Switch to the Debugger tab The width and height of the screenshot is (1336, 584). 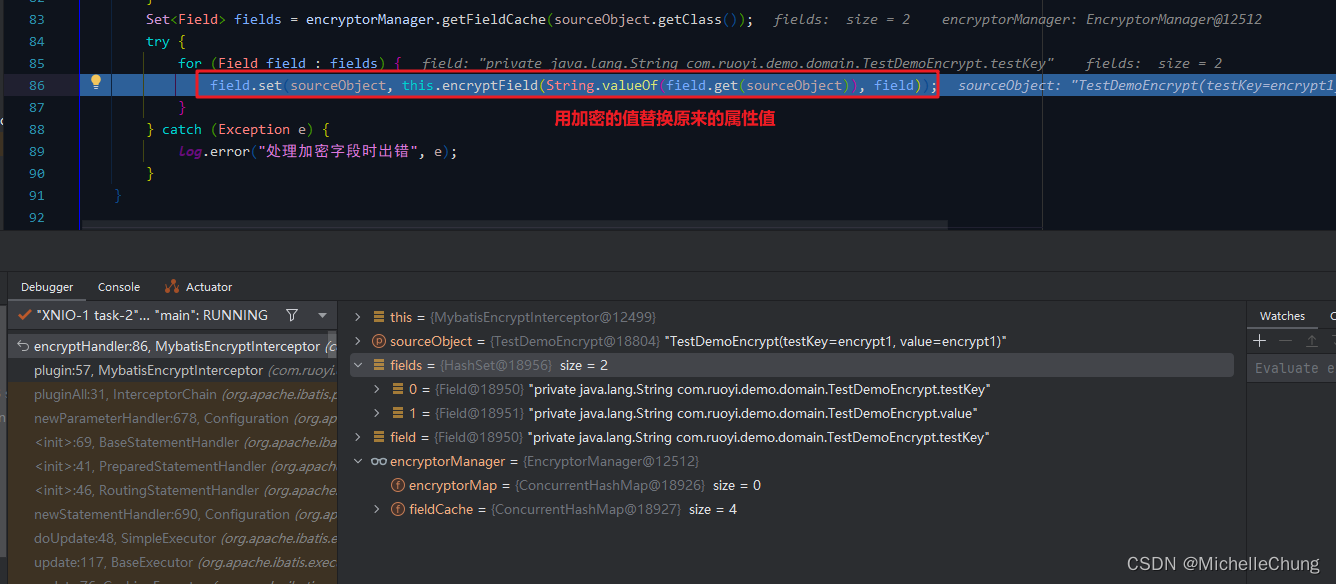pyautogui.click(x=47, y=287)
